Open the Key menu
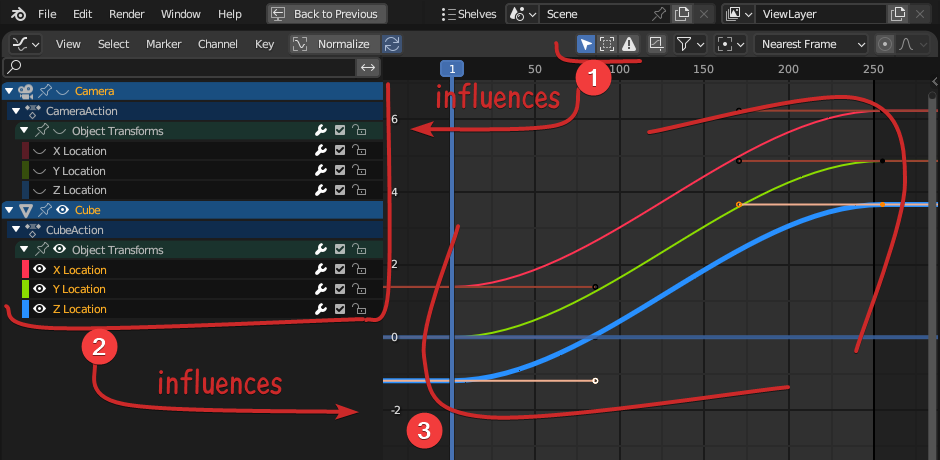Viewport: 940px width, 460px height. (x=264, y=44)
